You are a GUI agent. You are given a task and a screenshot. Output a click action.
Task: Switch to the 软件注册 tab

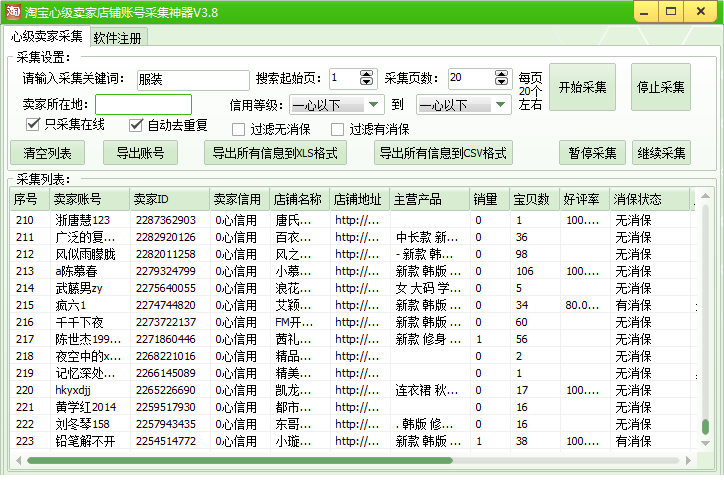point(117,38)
